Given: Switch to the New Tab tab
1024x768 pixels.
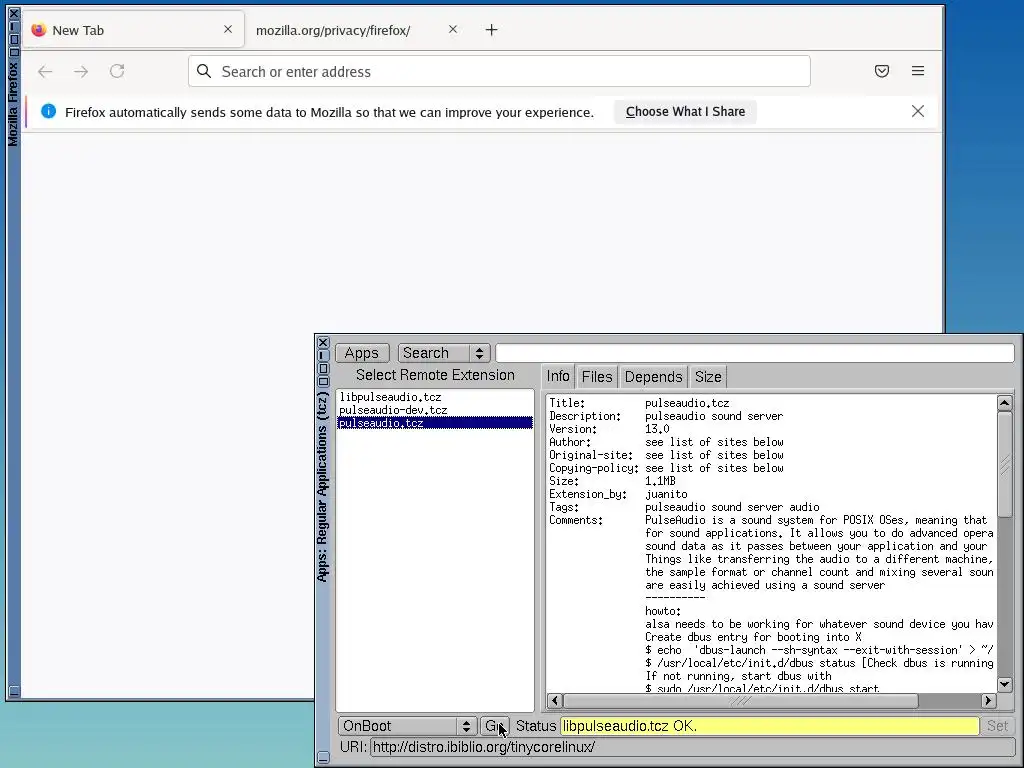Looking at the screenshot, I should point(133,30).
